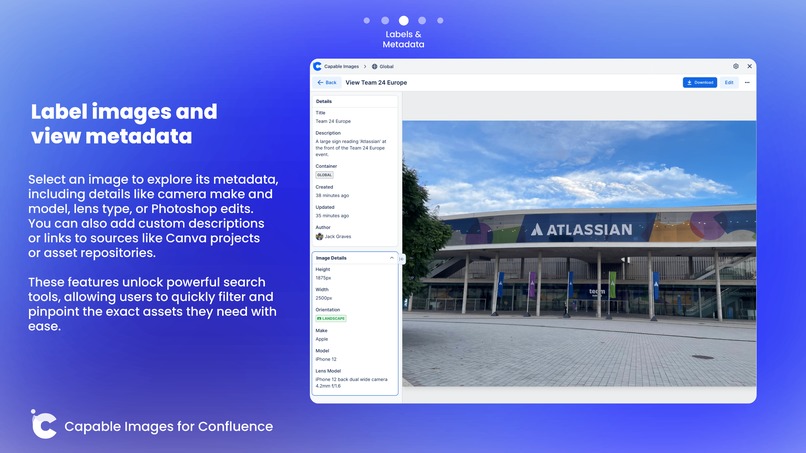Click the Jack Graves avatar
Screen dimensions: 806x453
pyautogui.click(x=319, y=237)
